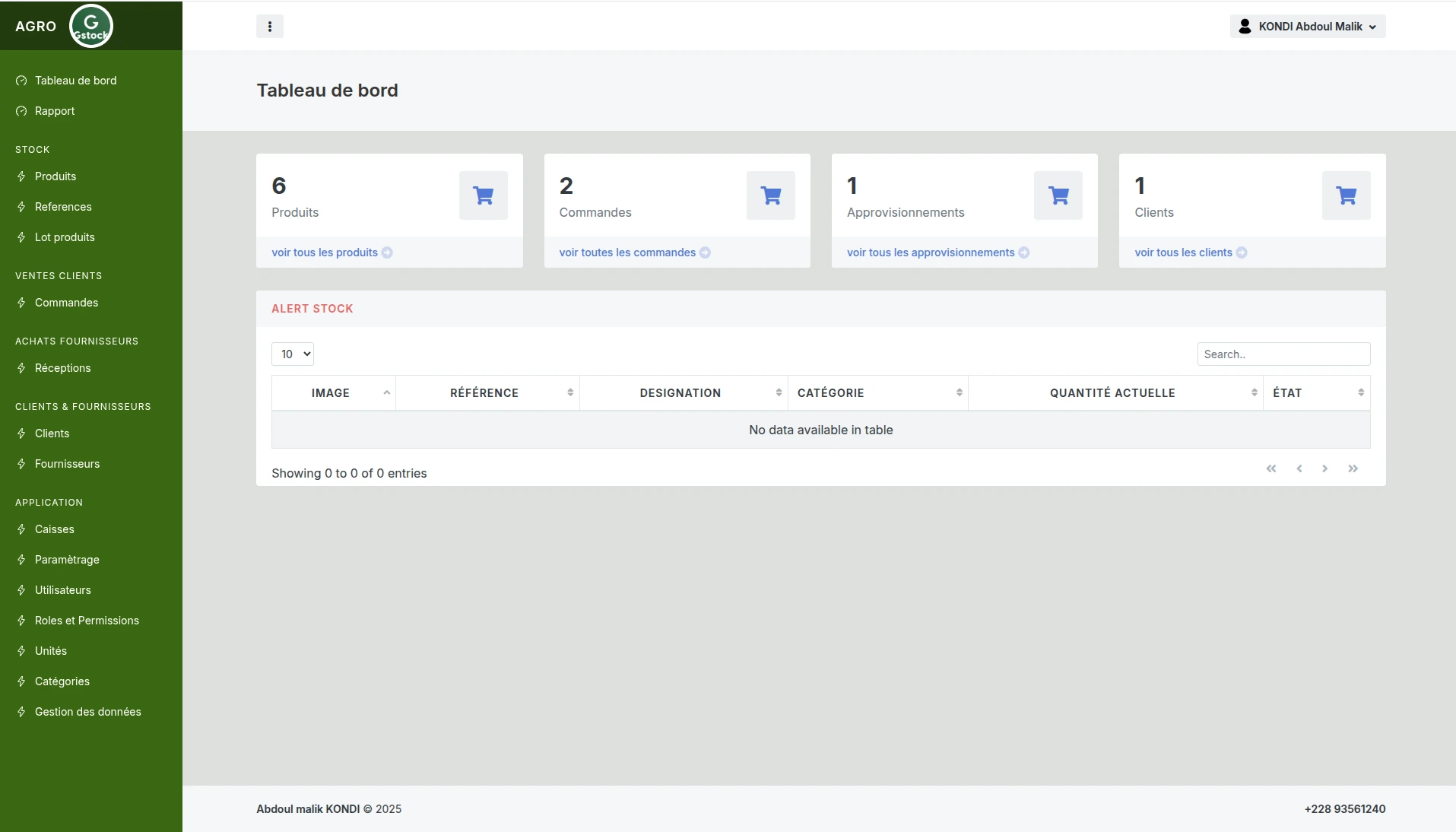Click the cart icon on Commandes card
Viewport: 1456px width, 832px height.
pyautogui.click(x=770, y=195)
